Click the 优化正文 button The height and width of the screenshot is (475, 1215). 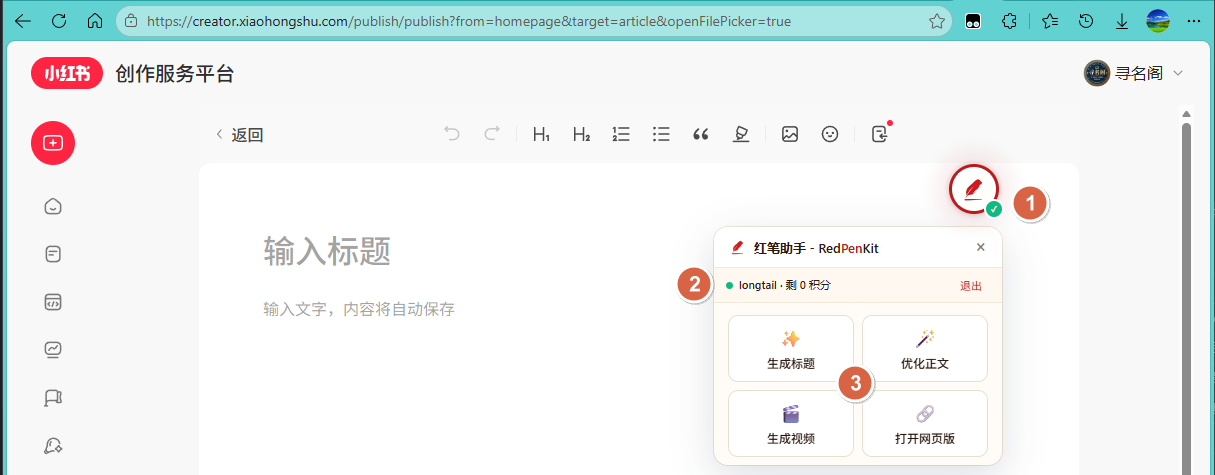tap(925, 349)
